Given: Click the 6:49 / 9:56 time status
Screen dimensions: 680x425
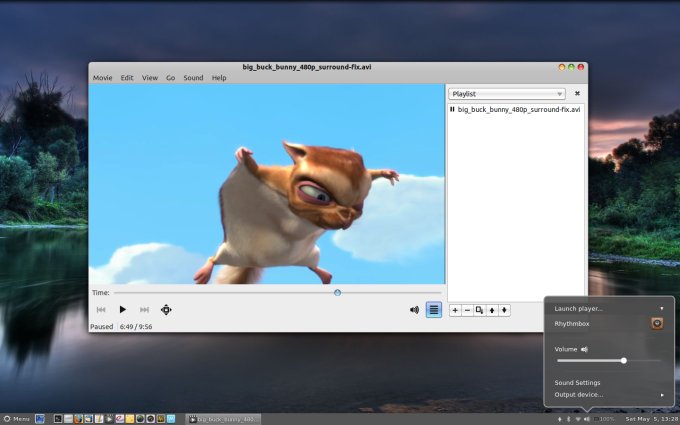Looking at the screenshot, I should [x=136, y=327].
